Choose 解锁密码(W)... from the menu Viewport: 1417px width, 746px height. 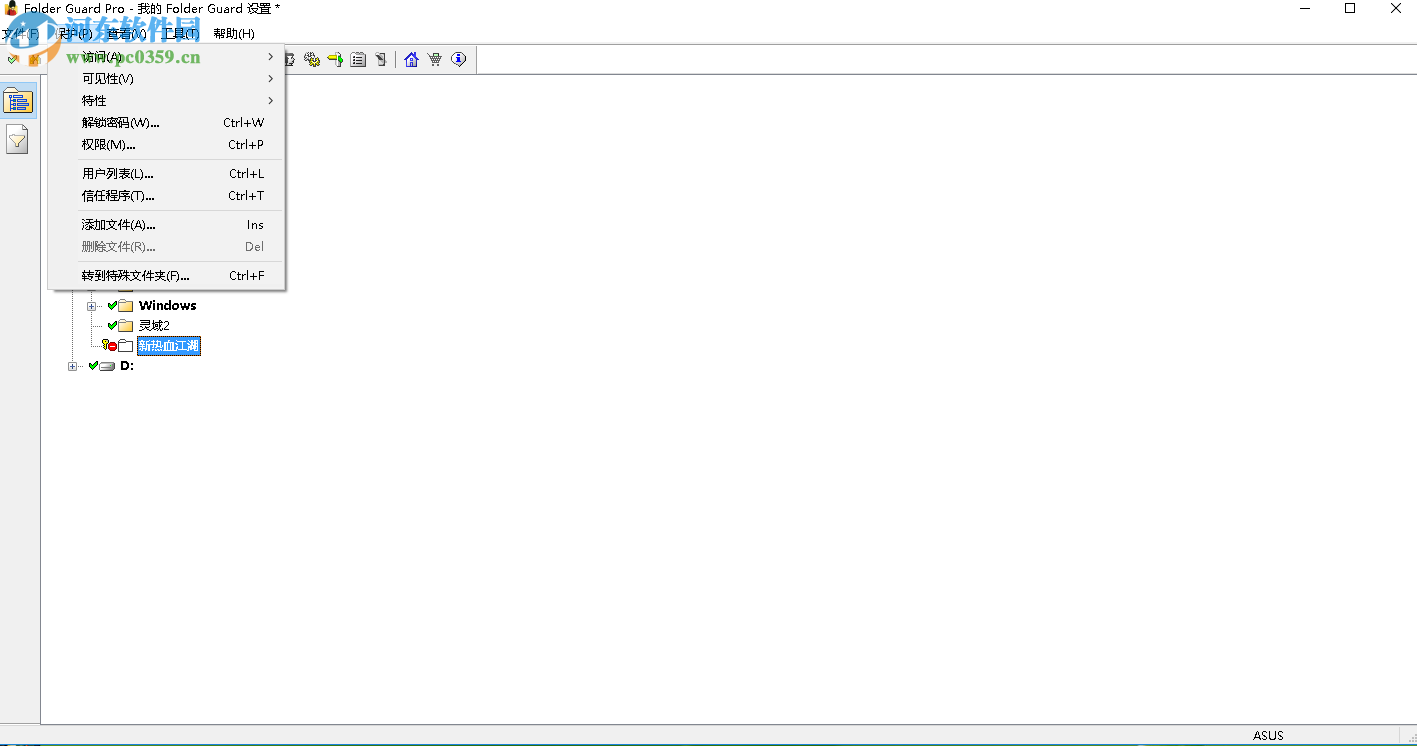click(x=167, y=123)
